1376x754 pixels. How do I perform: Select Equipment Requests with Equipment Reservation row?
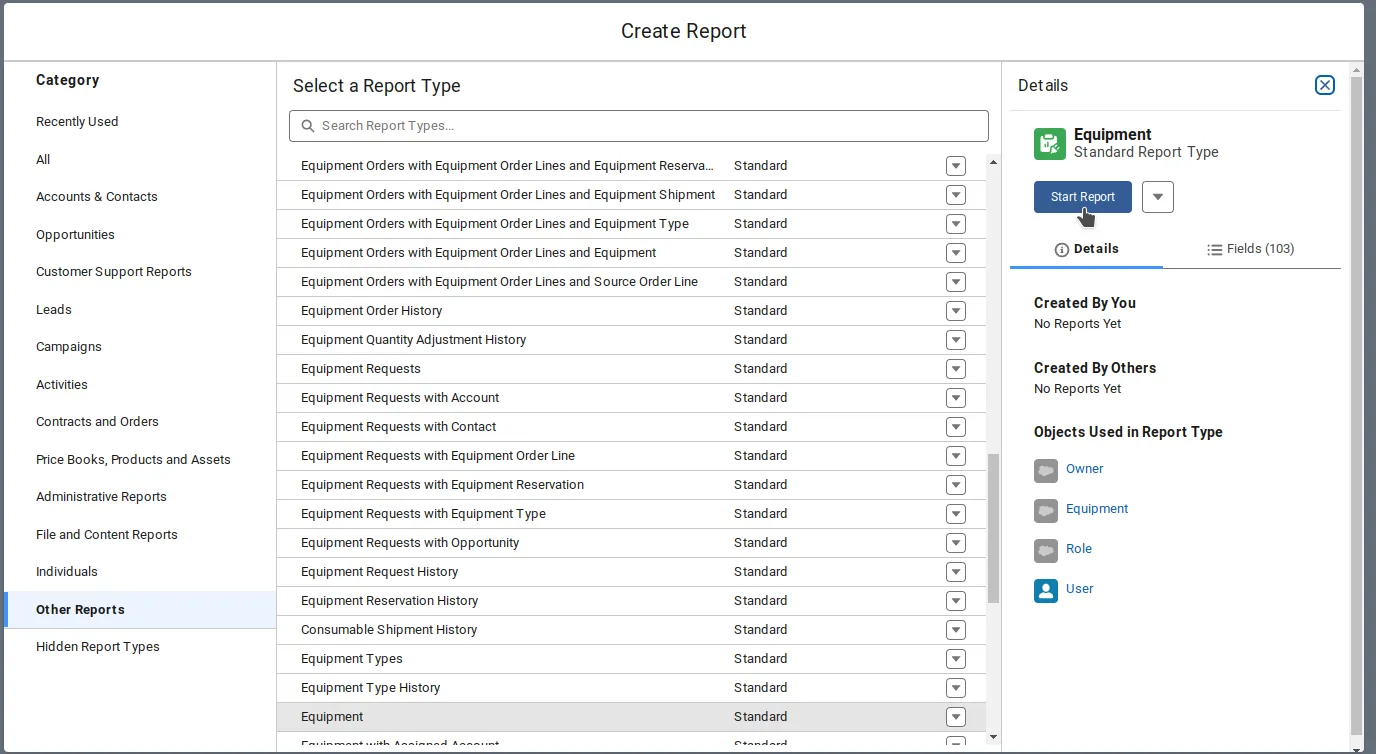coord(631,485)
